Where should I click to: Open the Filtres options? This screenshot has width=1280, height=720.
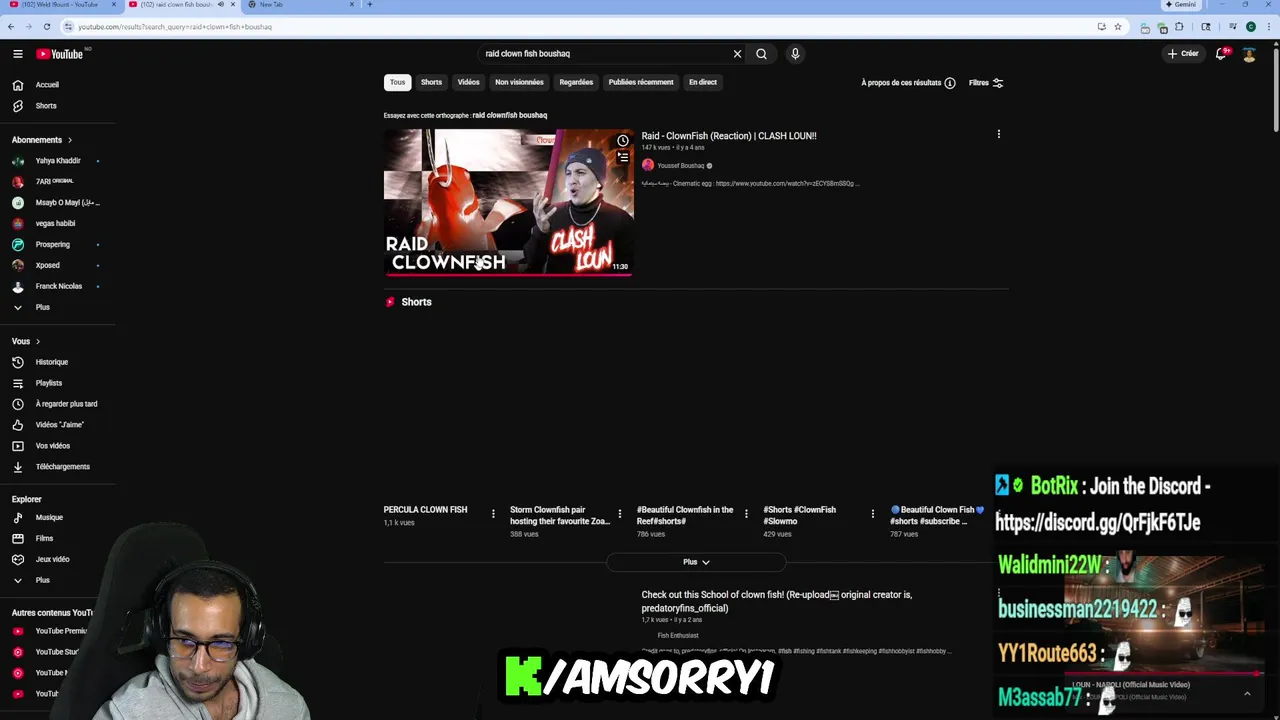986,83
